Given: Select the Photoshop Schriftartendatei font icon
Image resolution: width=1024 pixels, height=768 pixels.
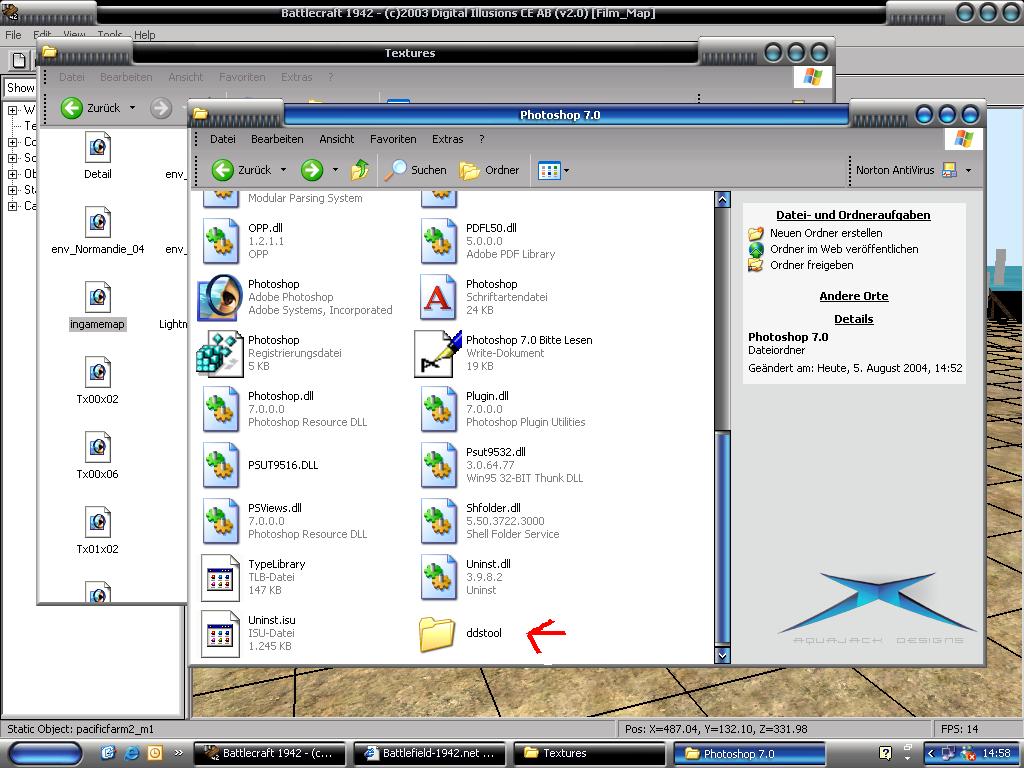Looking at the screenshot, I should pos(437,297).
